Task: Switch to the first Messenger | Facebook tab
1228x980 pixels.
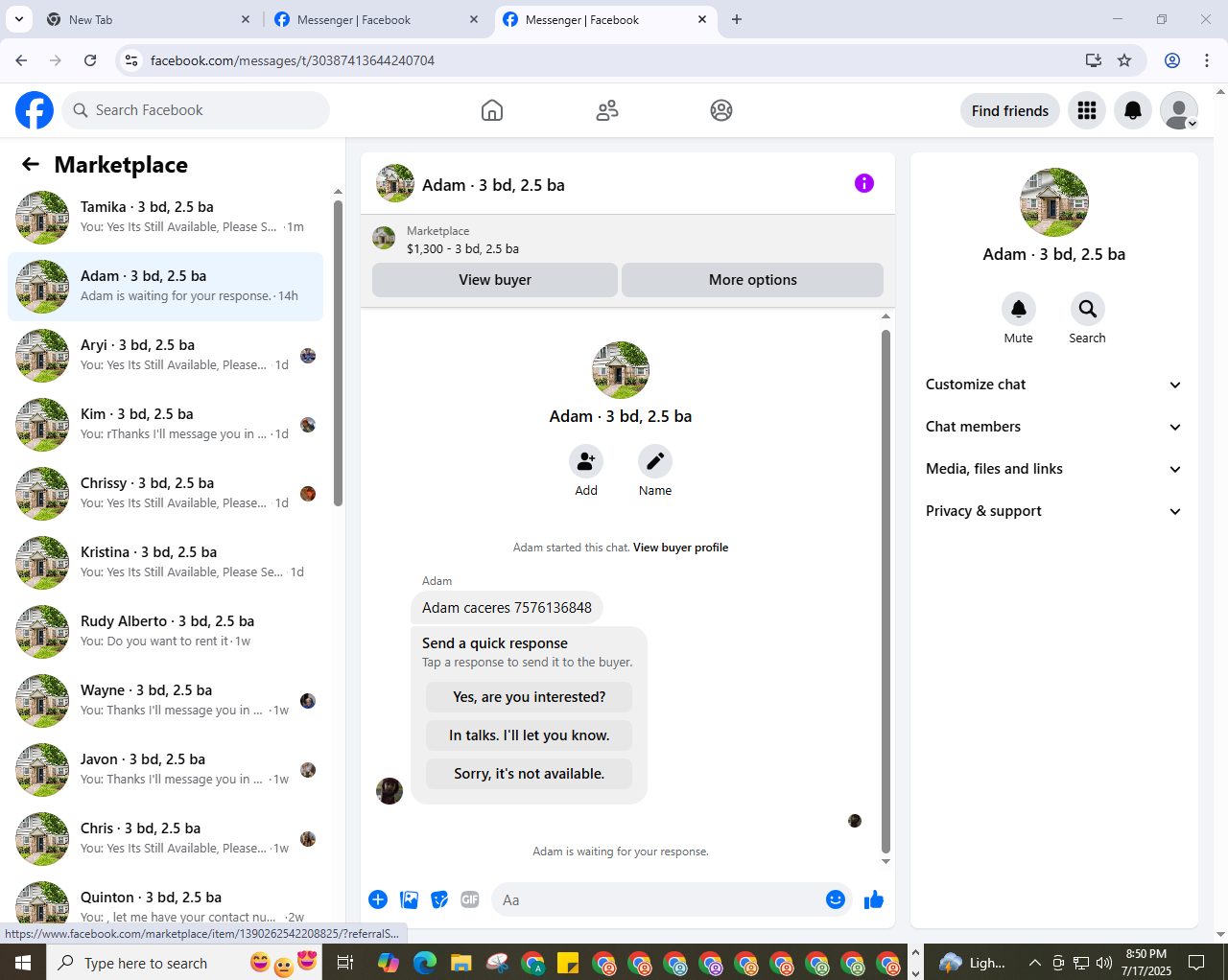Action: click(x=377, y=19)
